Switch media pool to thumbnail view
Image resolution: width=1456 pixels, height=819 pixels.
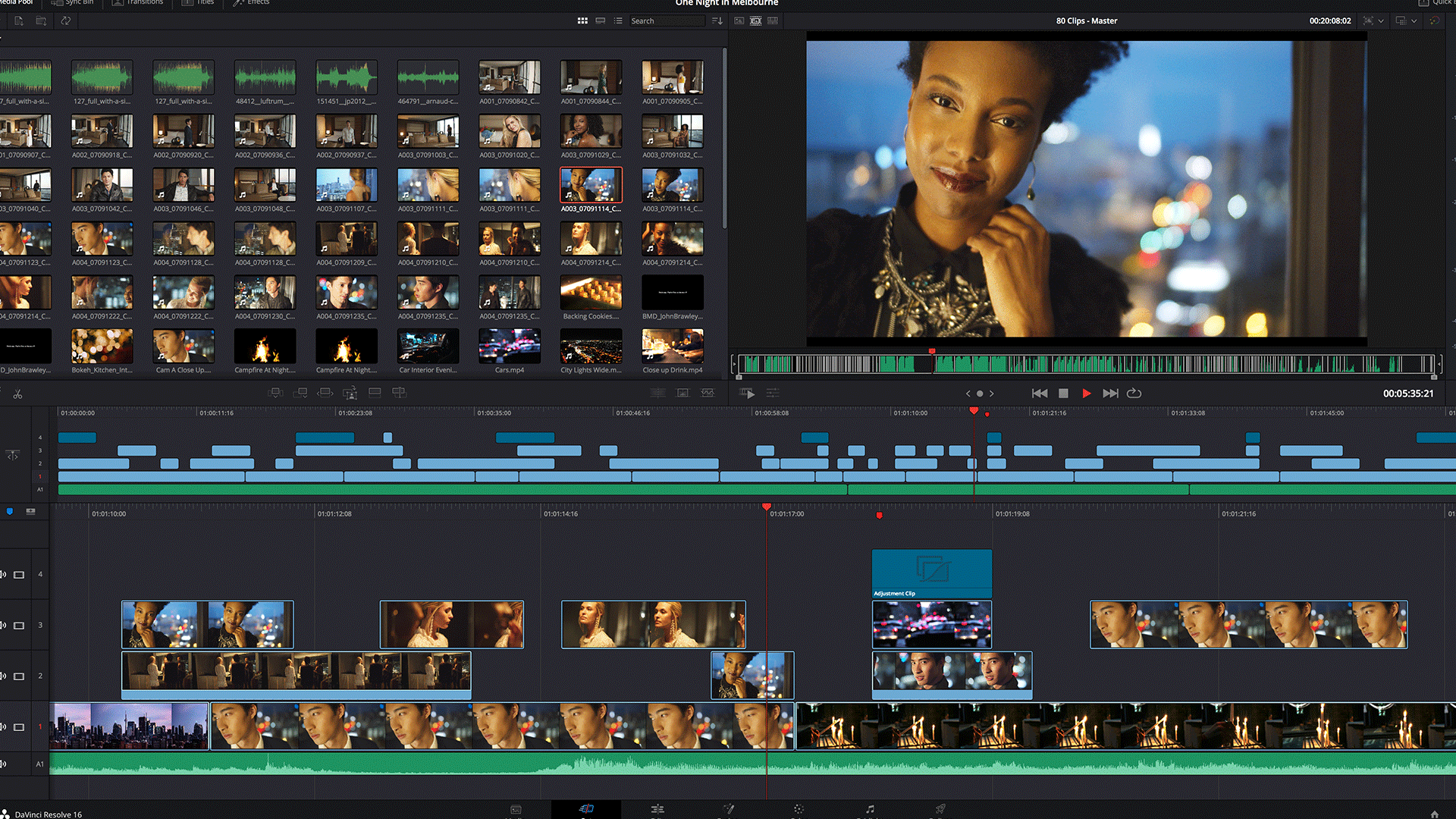click(582, 21)
